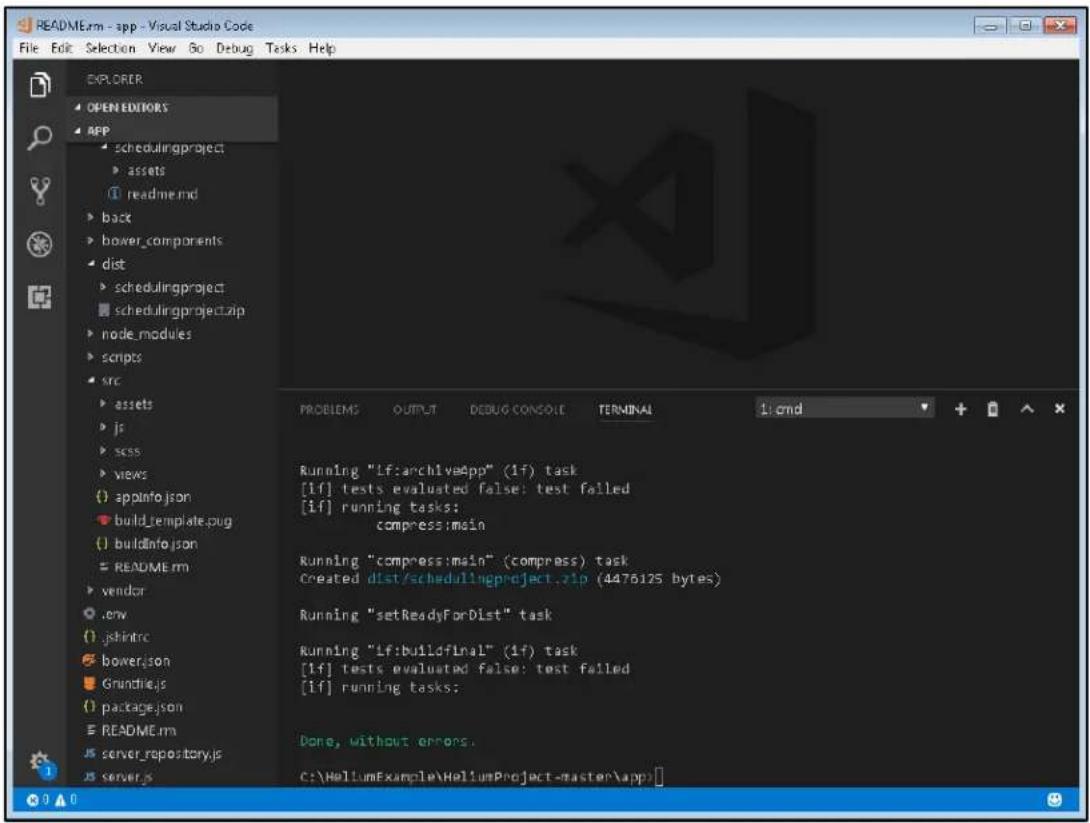Open the Manage gear icon with update badge
Screen dimensions: 1090x823
41,763
